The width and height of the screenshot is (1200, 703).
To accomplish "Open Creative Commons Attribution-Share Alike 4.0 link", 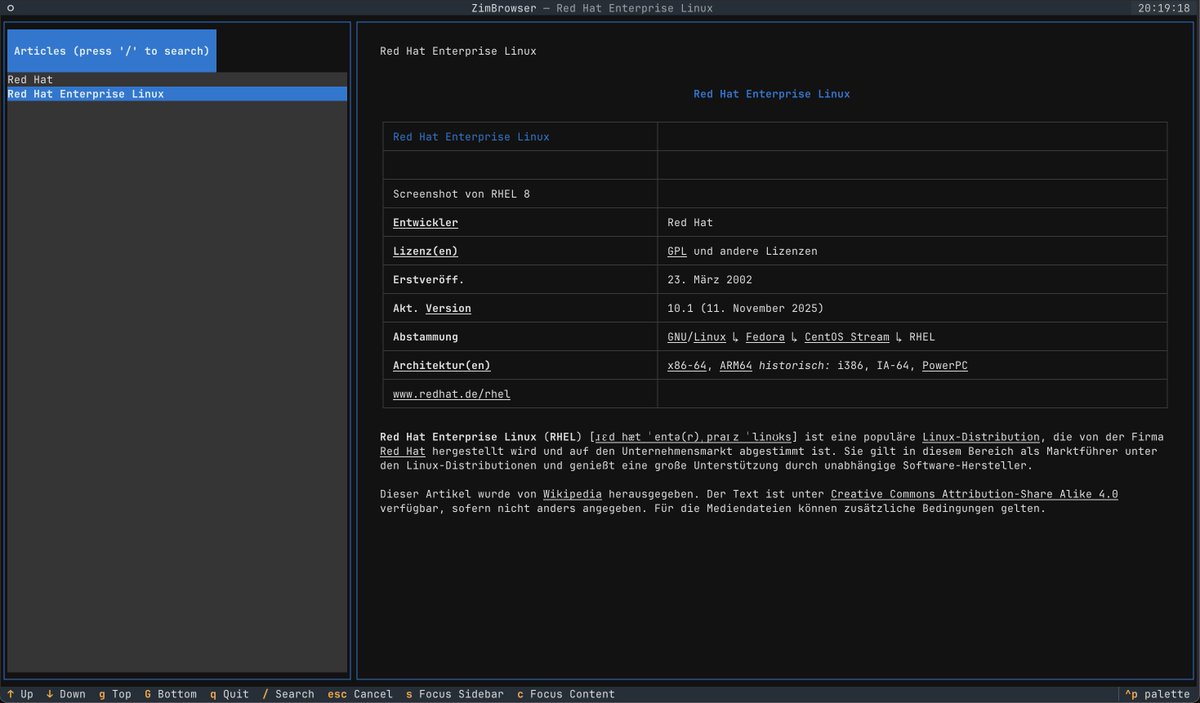I will (974, 494).
